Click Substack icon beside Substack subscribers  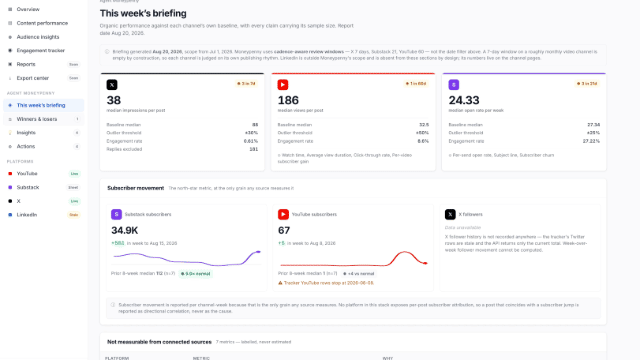116,214
